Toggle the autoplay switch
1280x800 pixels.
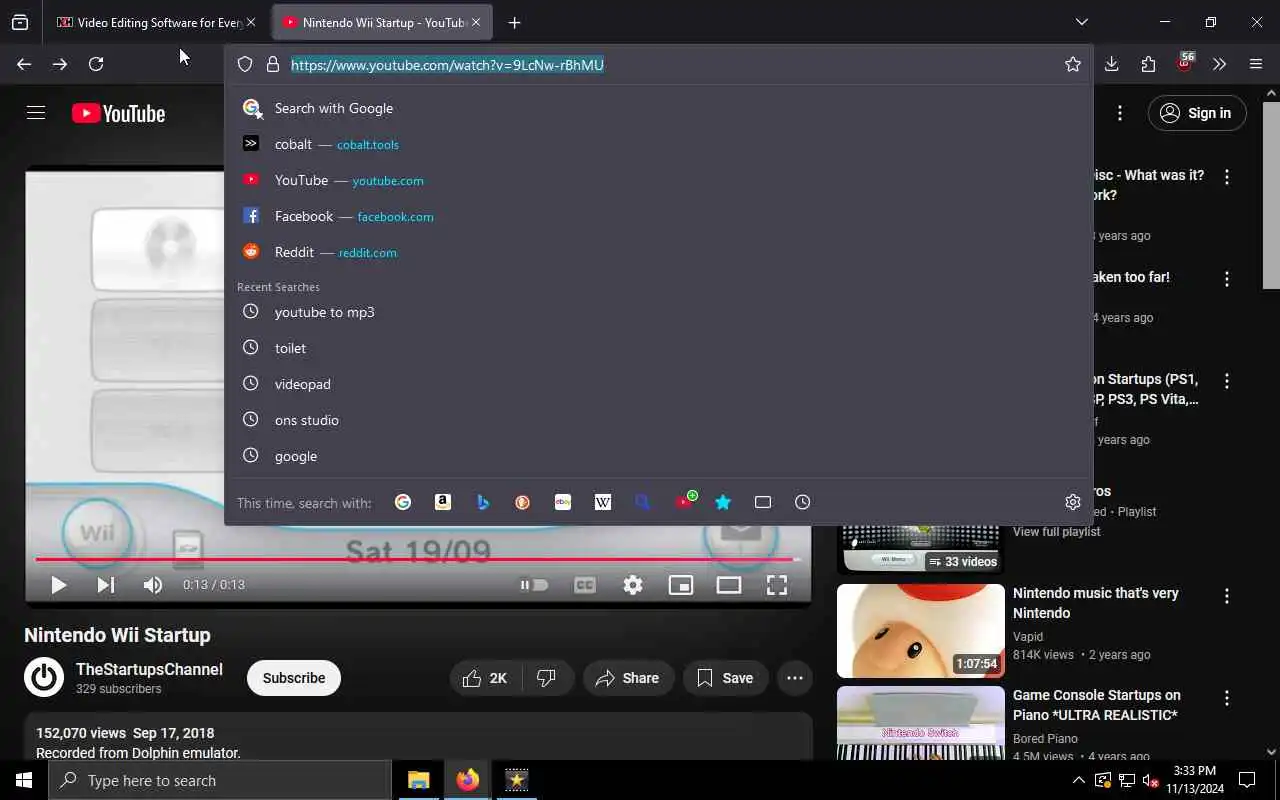[534, 585]
